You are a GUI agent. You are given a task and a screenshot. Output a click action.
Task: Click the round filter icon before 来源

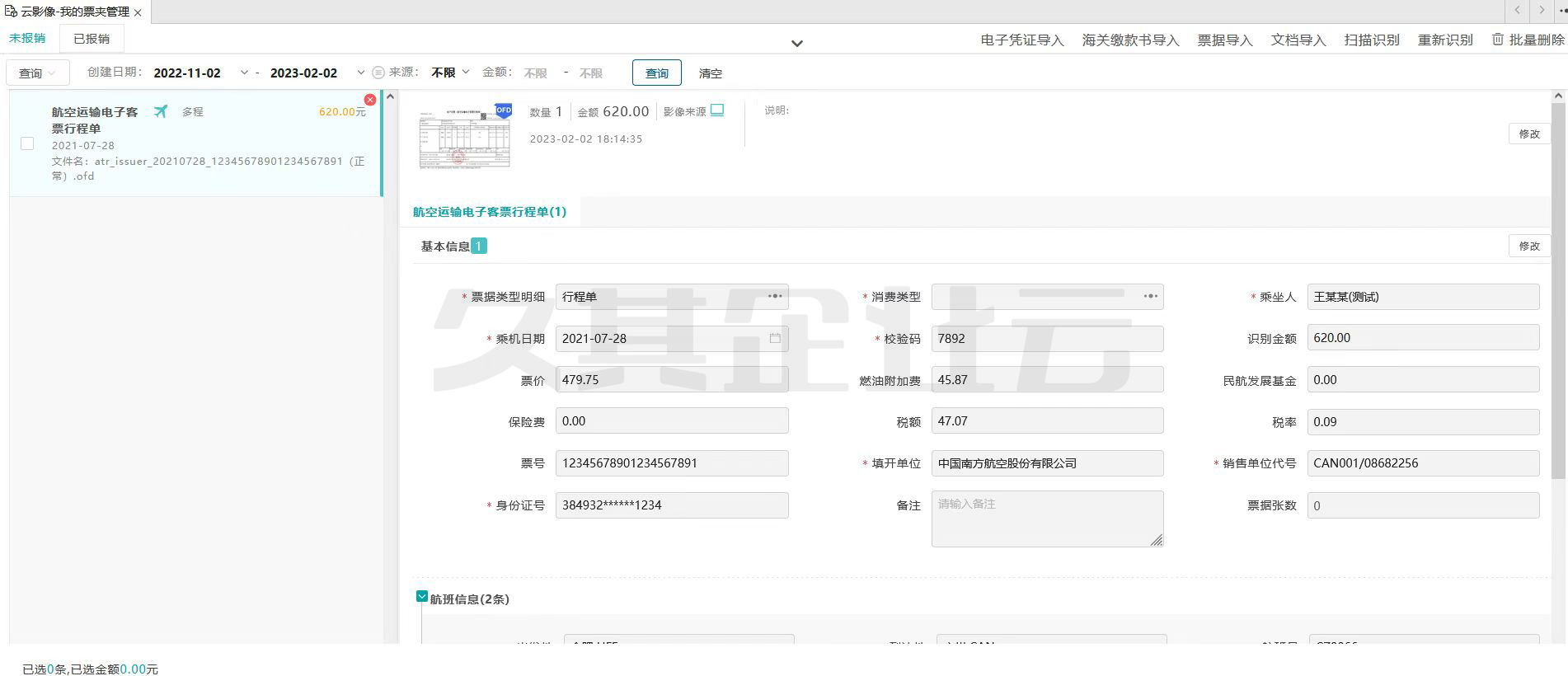click(x=378, y=73)
